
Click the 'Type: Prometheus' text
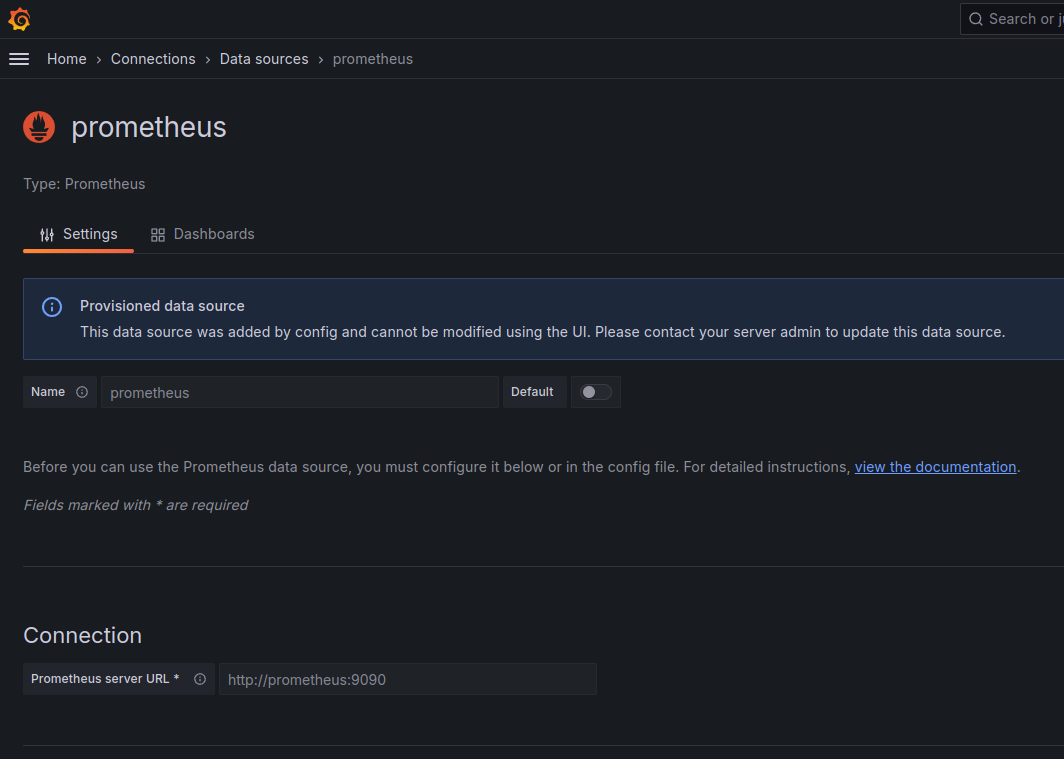(x=84, y=184)
